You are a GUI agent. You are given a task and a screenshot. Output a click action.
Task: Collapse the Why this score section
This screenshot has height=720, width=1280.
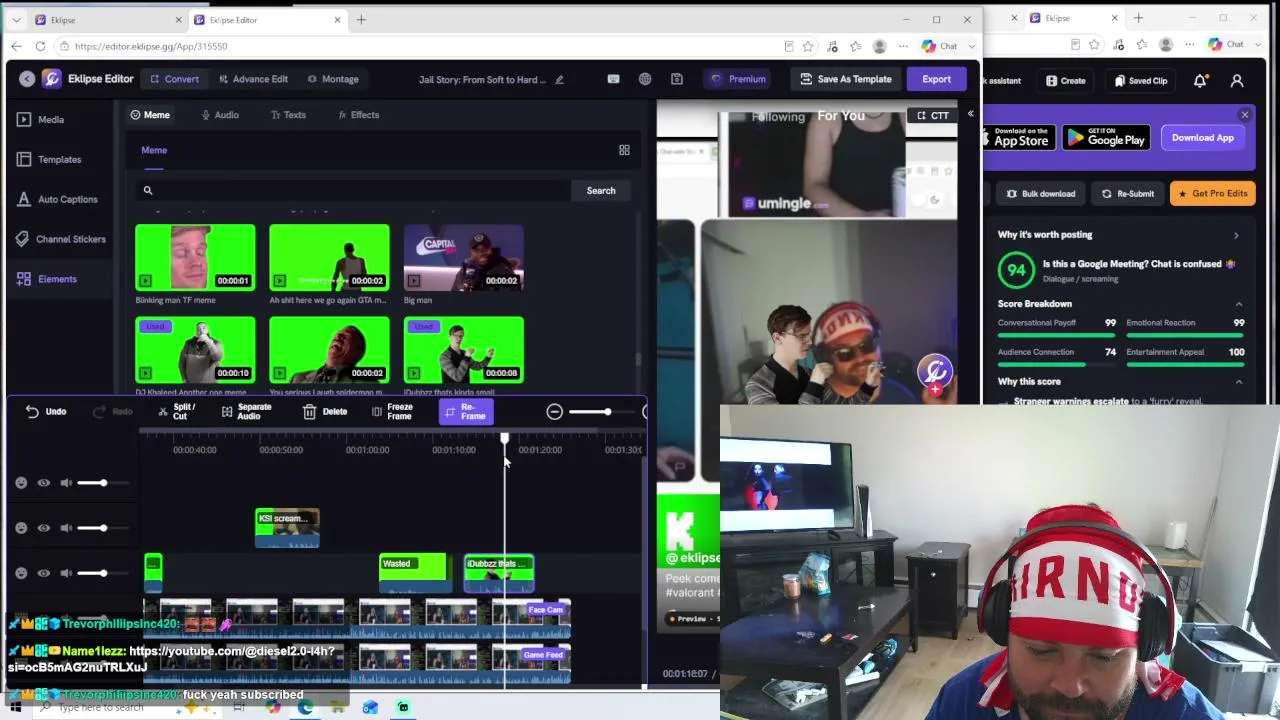(1239, 382)
